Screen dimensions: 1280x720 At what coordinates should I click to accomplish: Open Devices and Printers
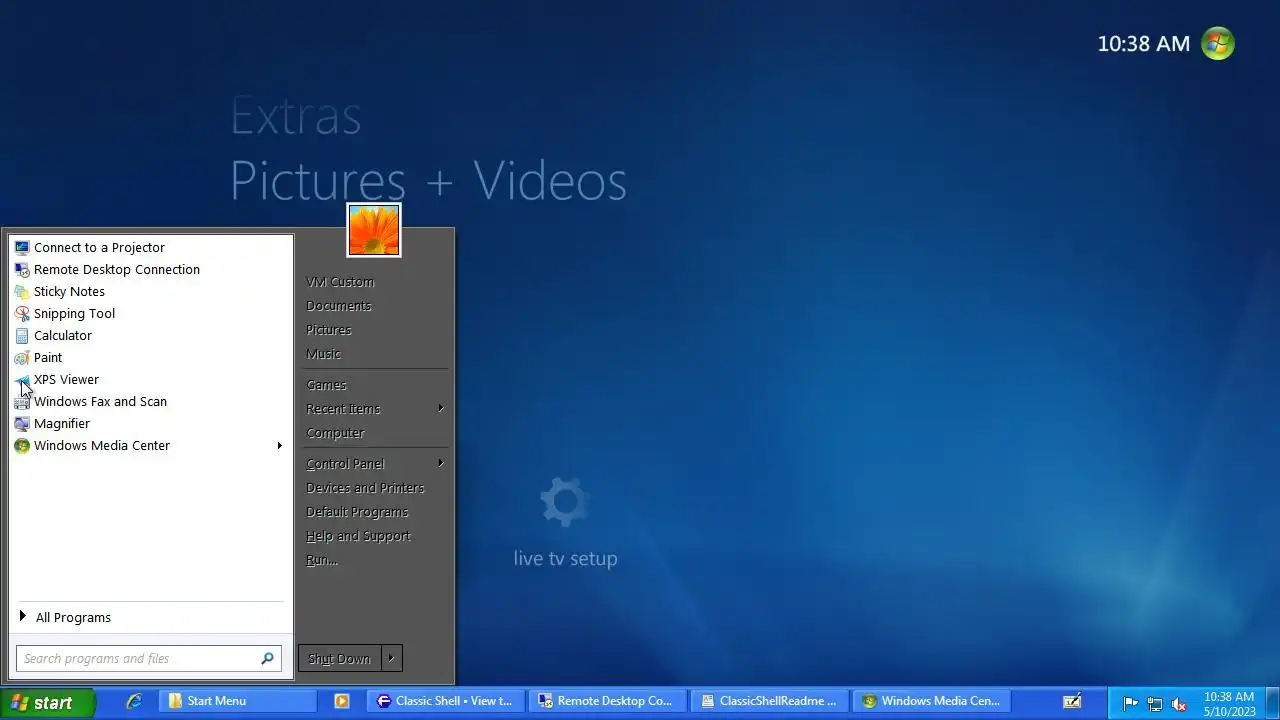[365, 488]
